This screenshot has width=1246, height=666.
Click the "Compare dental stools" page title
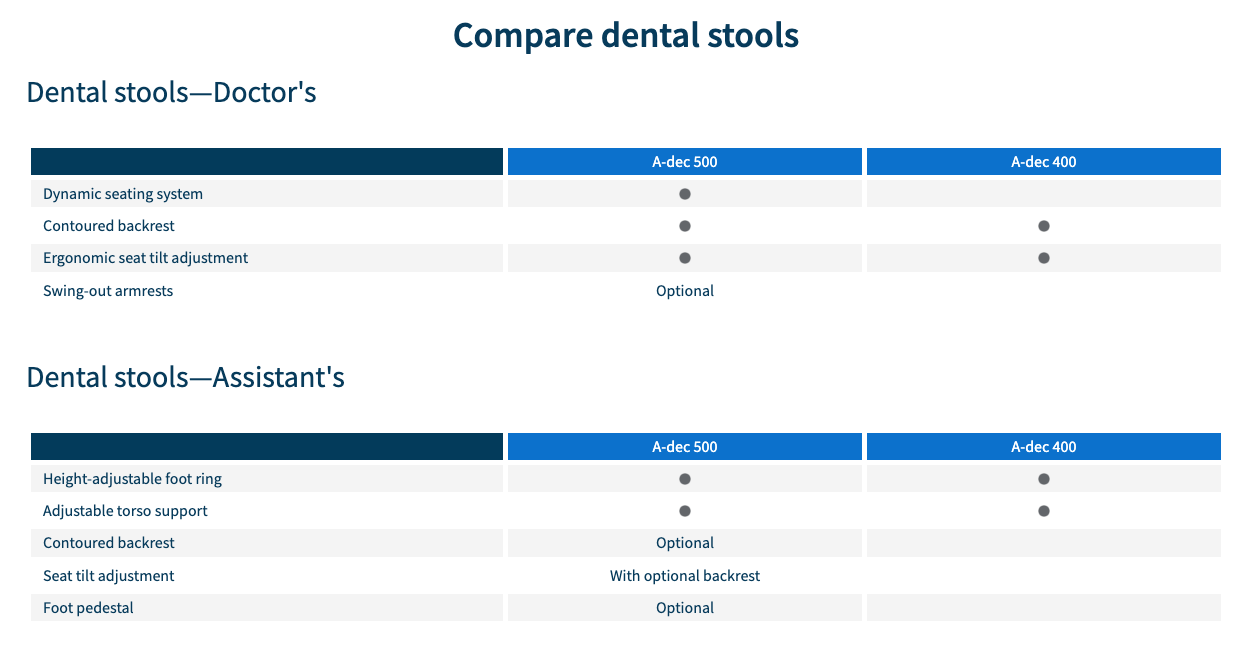(626, 36)
